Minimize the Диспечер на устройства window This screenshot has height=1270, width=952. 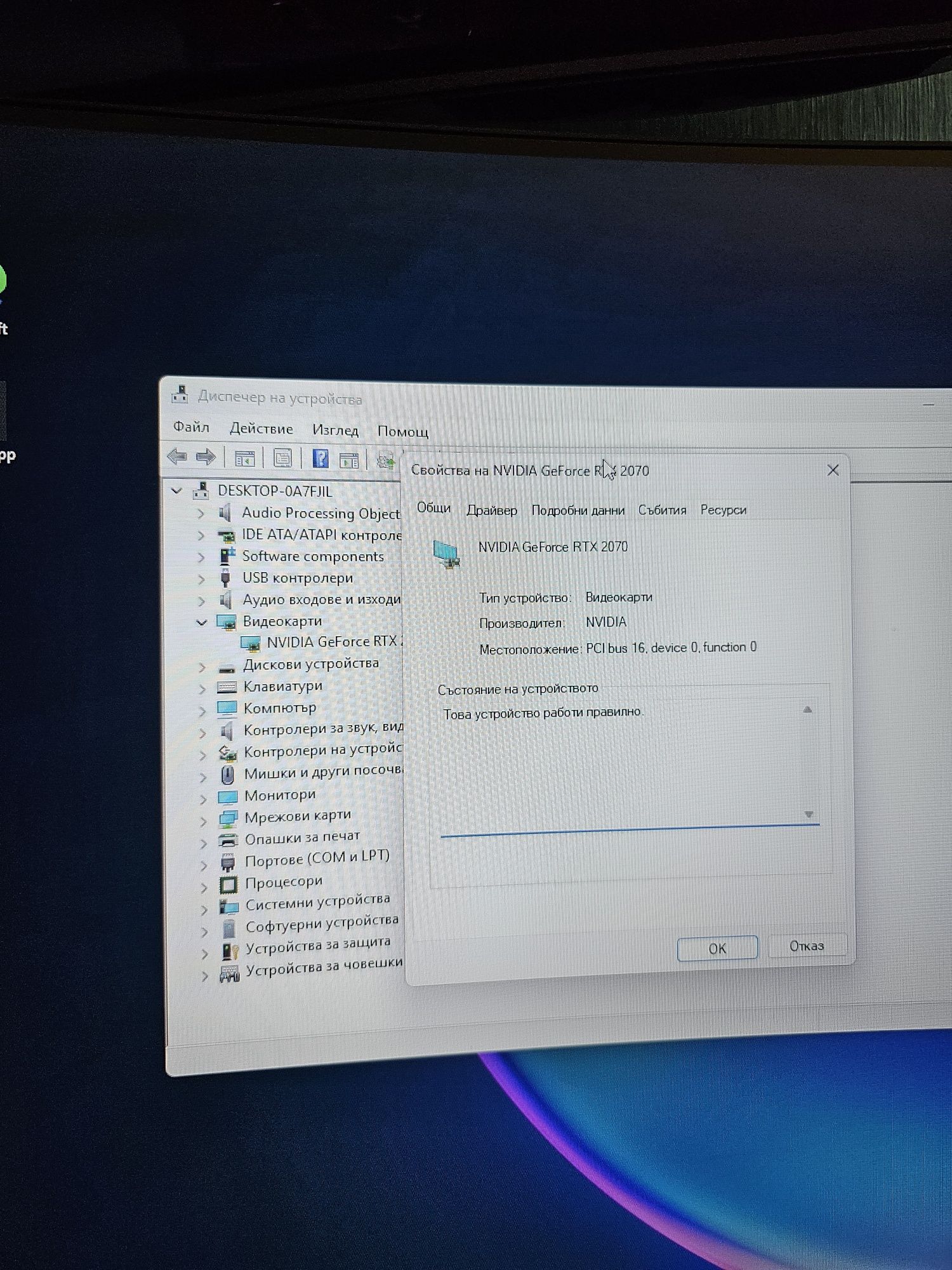click(x=929, y=403)
